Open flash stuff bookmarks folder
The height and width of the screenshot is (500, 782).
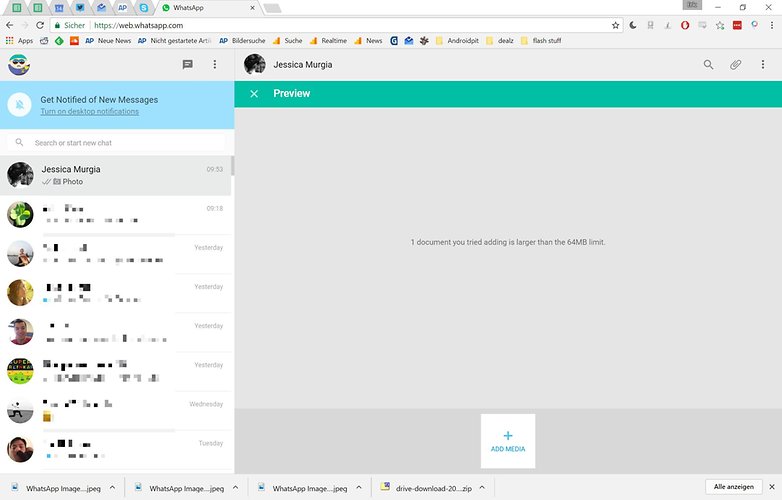(x=541, y=41)
